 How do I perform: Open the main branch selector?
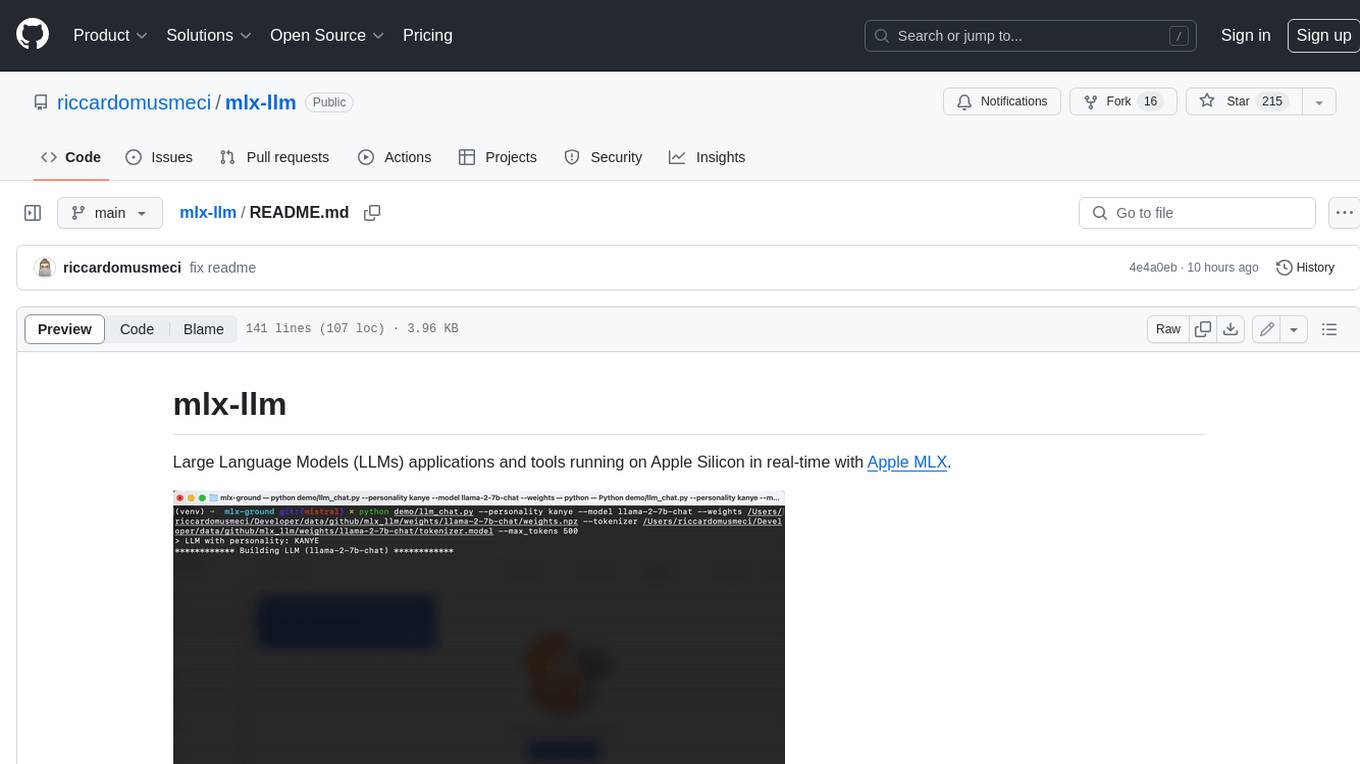tap(110, 213)
